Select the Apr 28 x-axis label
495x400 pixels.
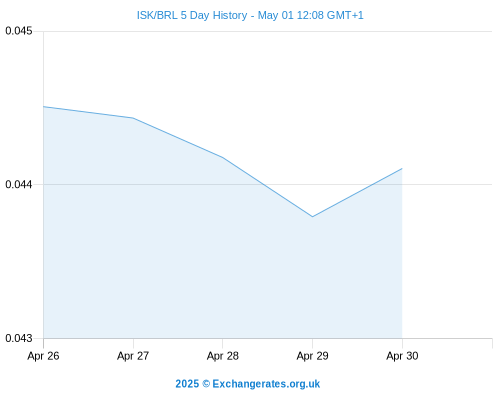click(x=223, y=356)
